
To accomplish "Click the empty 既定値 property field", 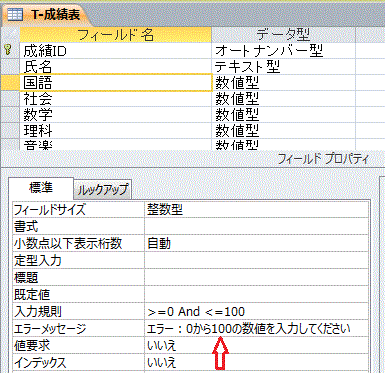I will (257, 294).
